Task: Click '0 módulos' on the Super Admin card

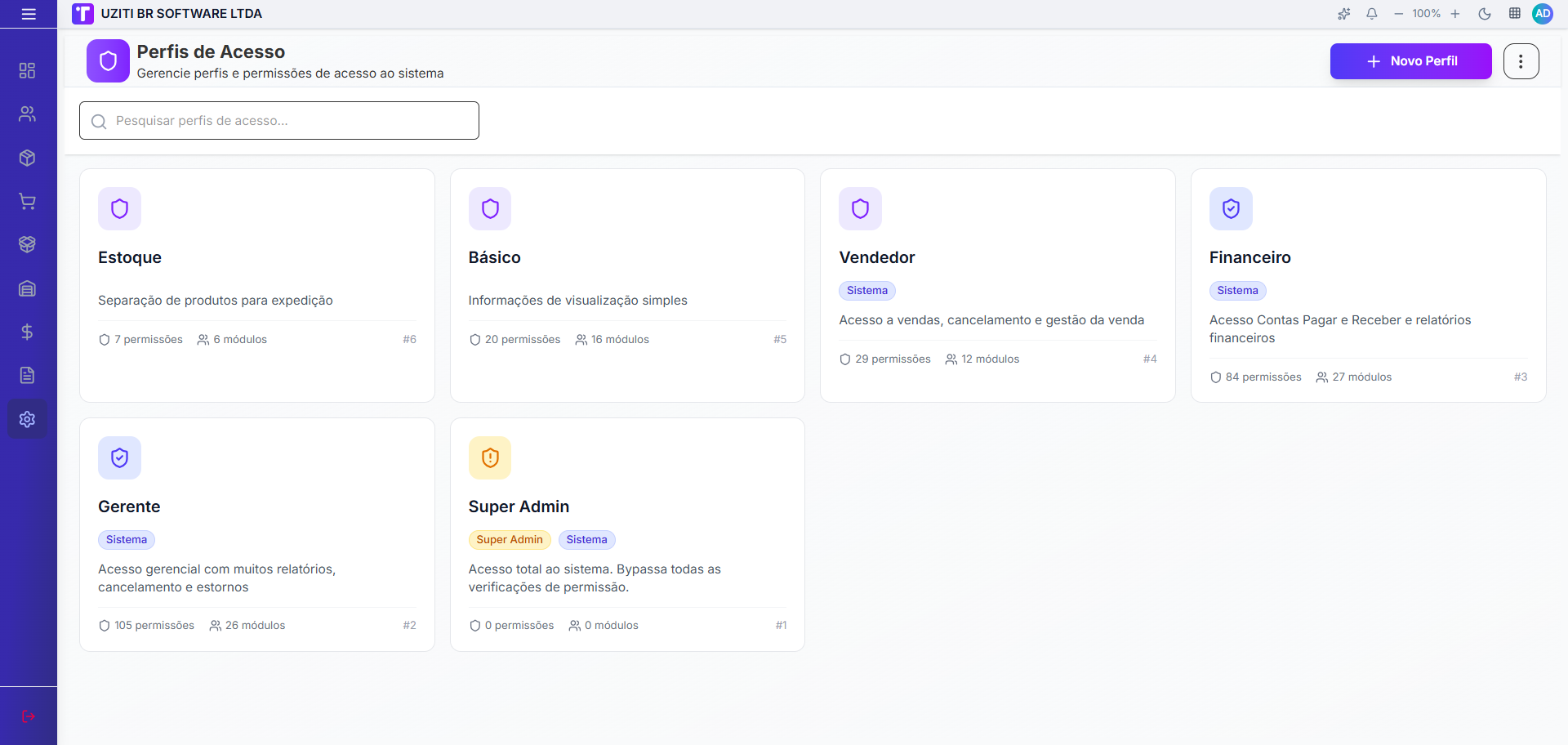Action: point(604,626)
